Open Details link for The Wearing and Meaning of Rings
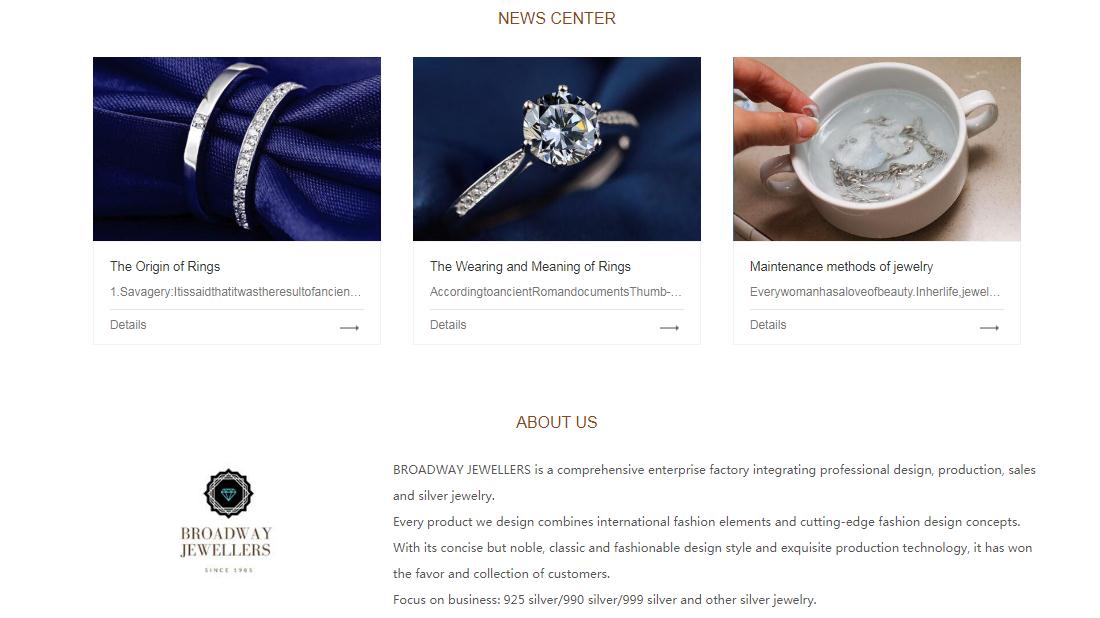 click(448, 325)
